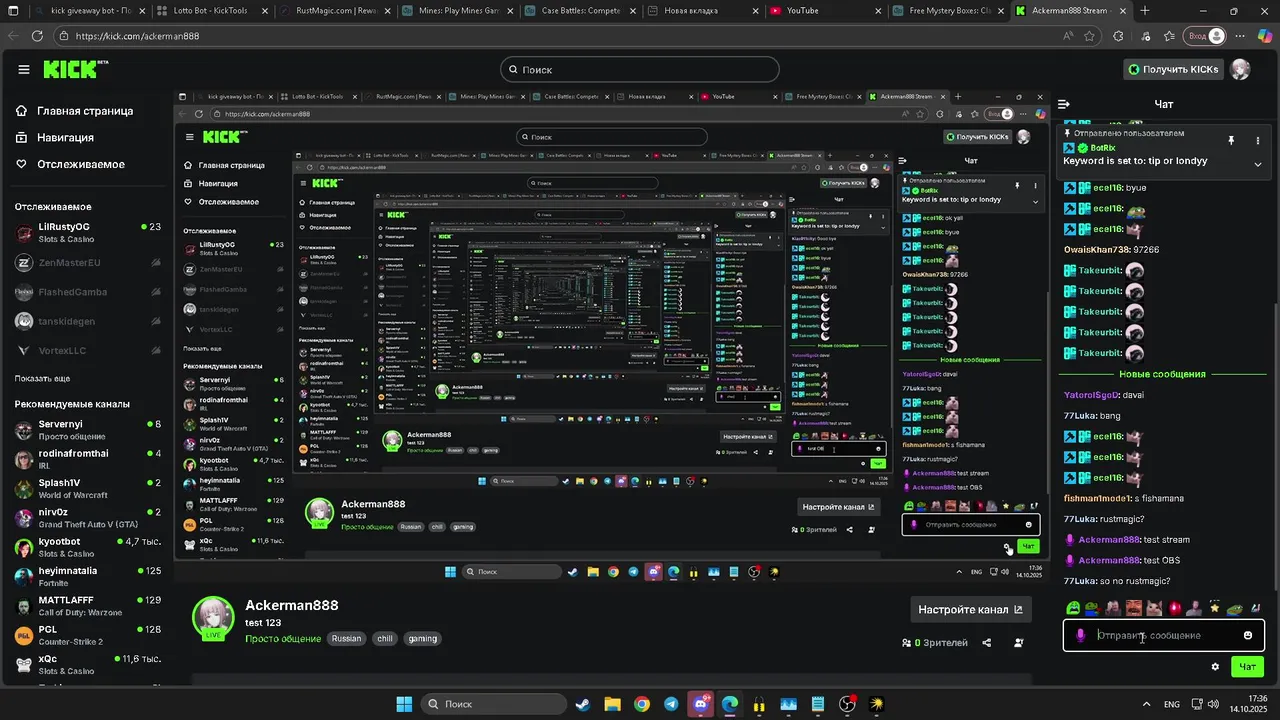
Task: Open the Kick hamburger menu
Action: 24,69
